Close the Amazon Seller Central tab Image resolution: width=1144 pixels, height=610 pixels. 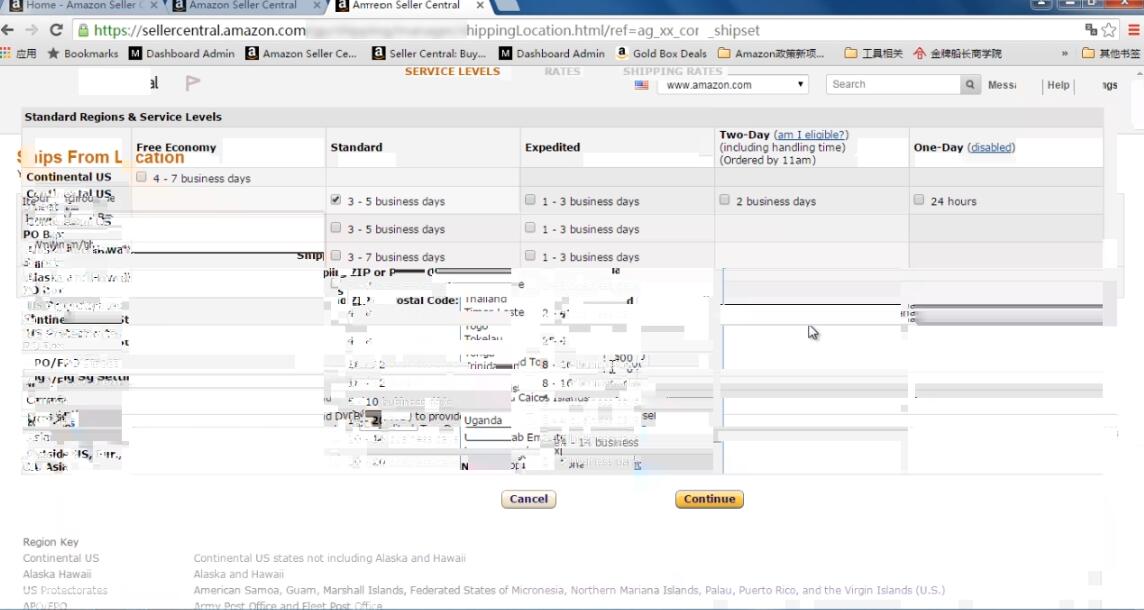tap(317, 5)
